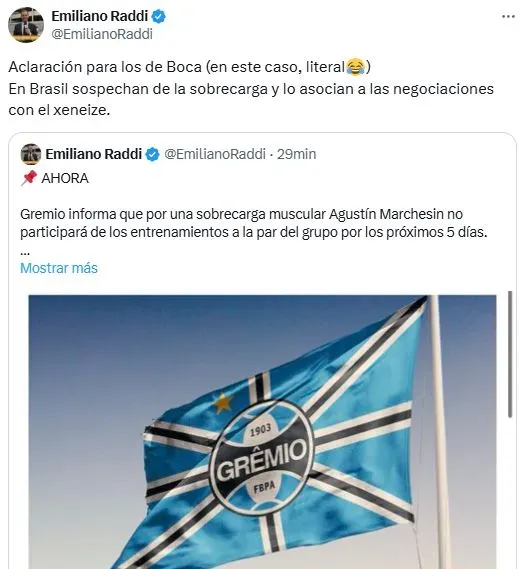Click the gold star on the flag

click(222, 403)
